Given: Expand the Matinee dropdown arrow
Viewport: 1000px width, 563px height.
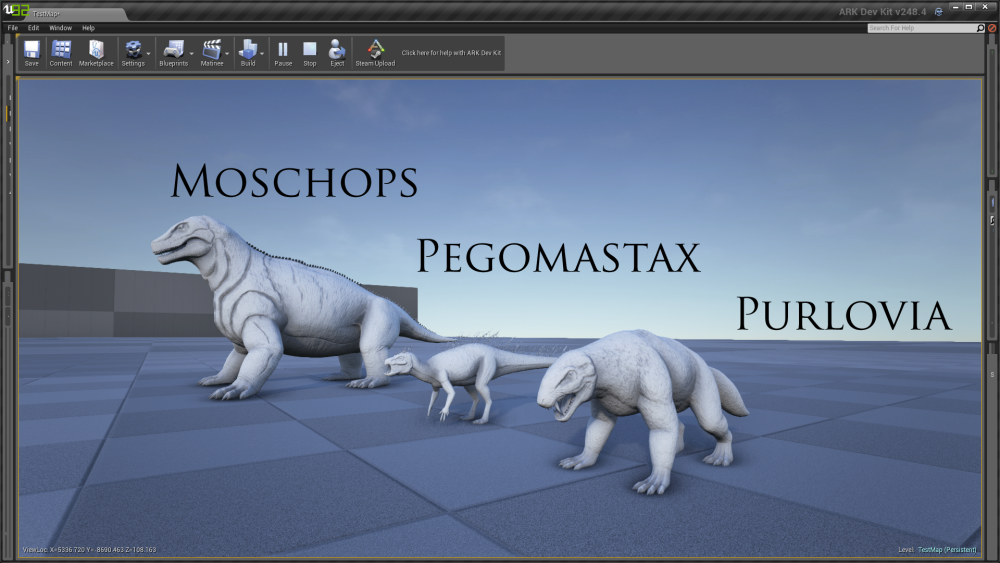Looking at the screenshot, I should click(x=227, y=54).
